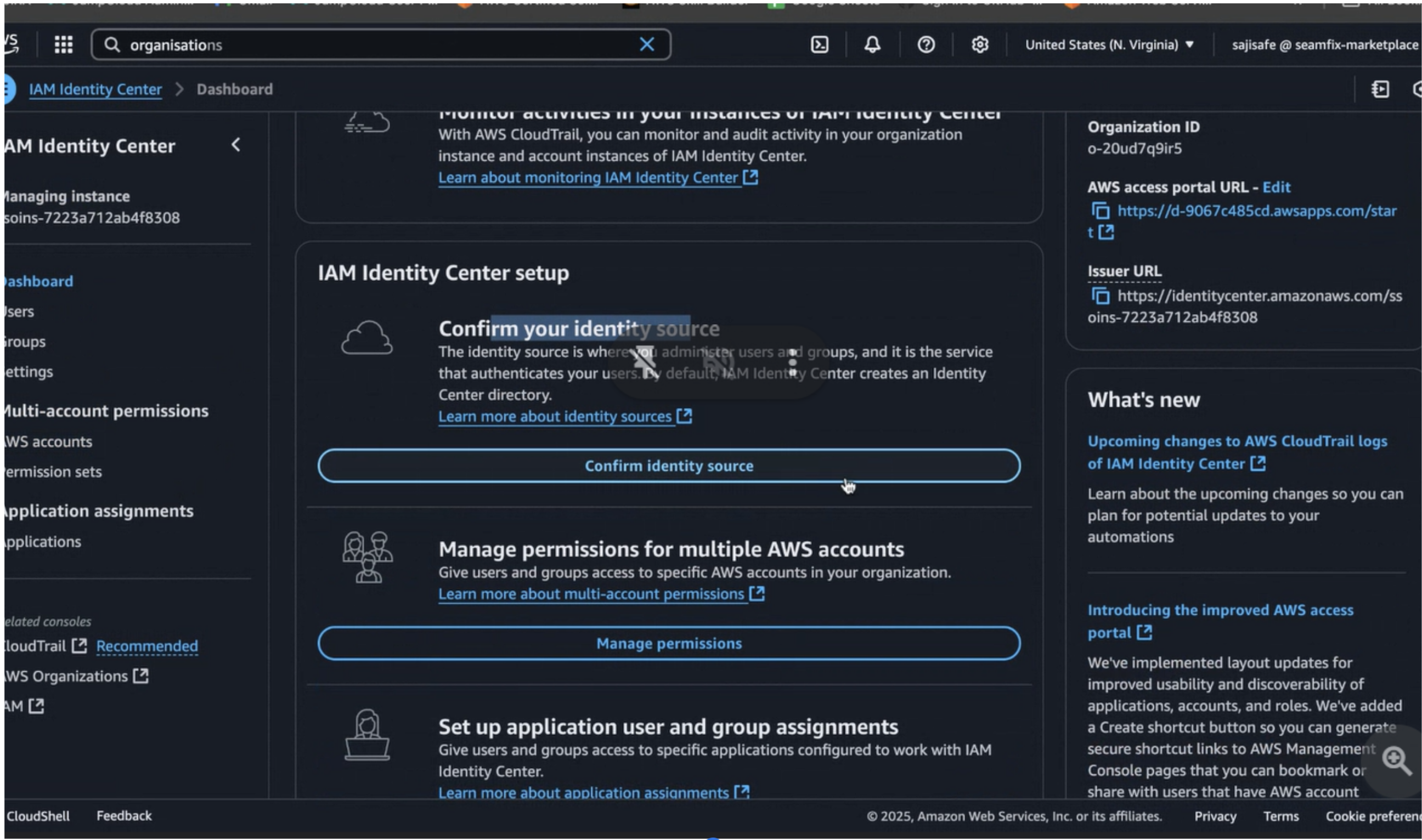Collapse the IAM Identity Center side navigation
Screen dimensions: 1422x840
[236, 145]
